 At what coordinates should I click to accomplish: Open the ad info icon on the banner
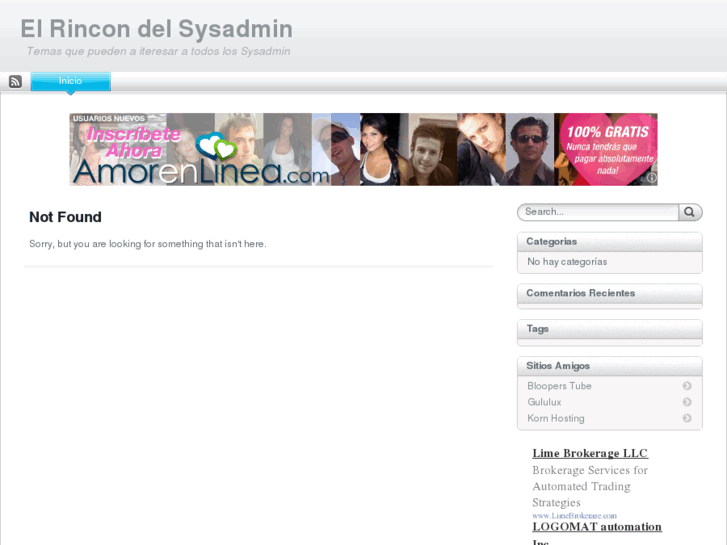(651, 178)
